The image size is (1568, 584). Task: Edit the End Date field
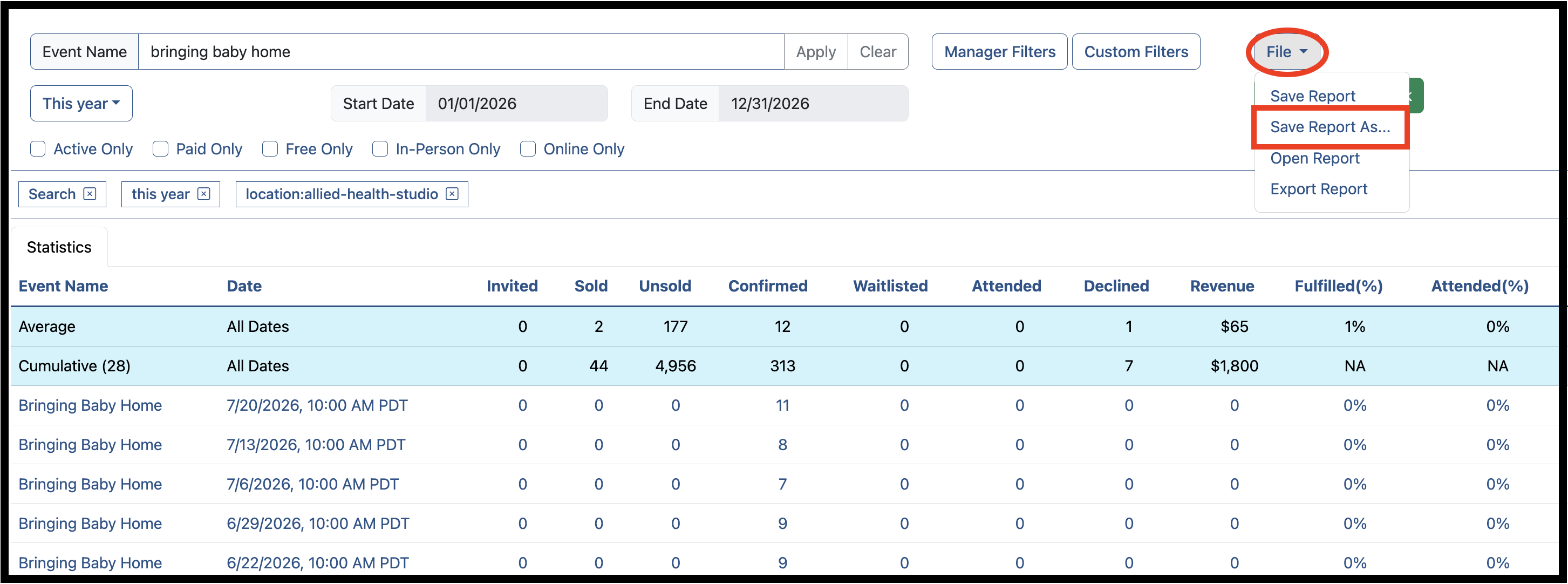point(813,104)
